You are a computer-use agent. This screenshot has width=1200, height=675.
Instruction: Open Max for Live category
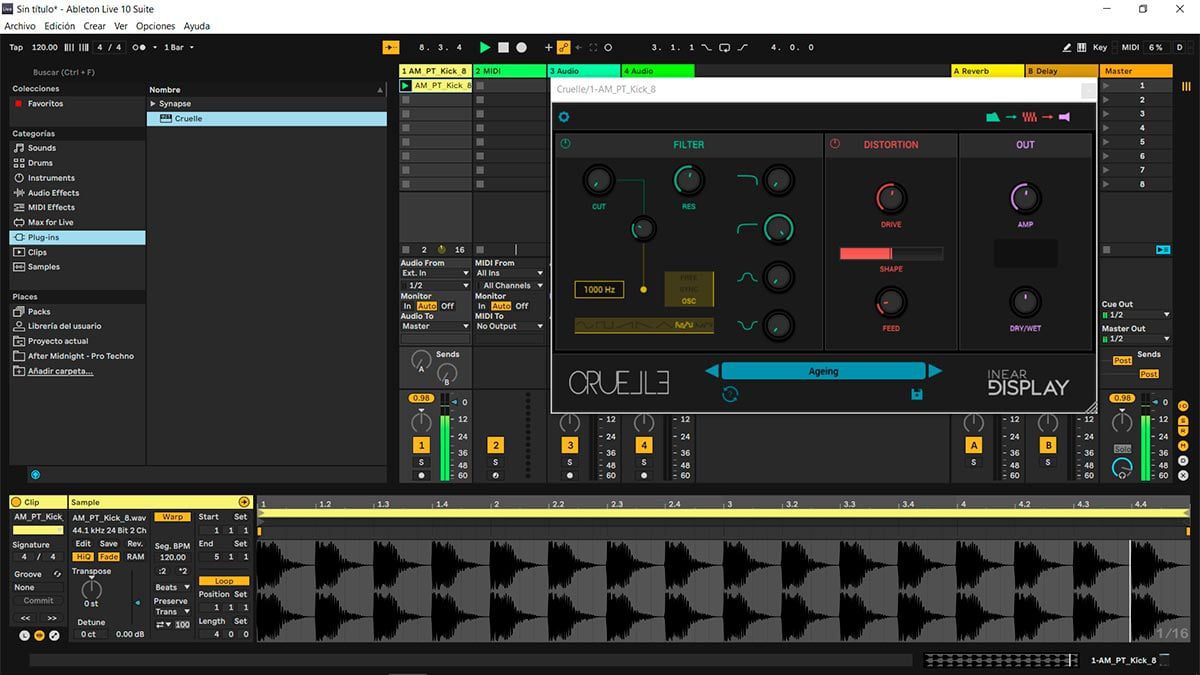pos(50,222)
